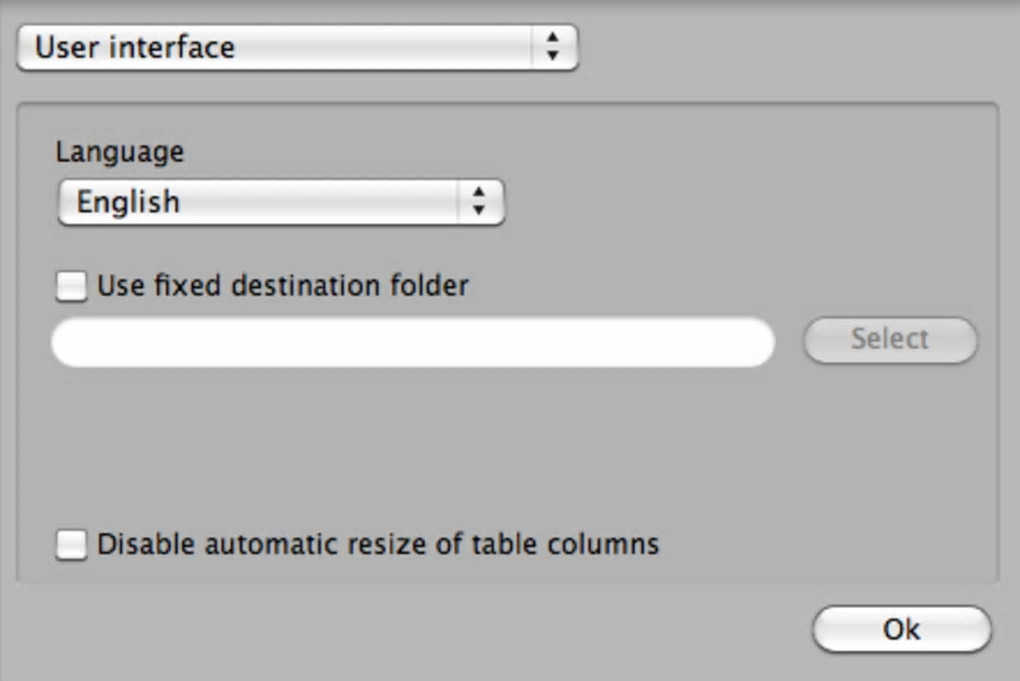Click the up arrow on the Language popup
1020x681 pixels.
click(479, 193)
